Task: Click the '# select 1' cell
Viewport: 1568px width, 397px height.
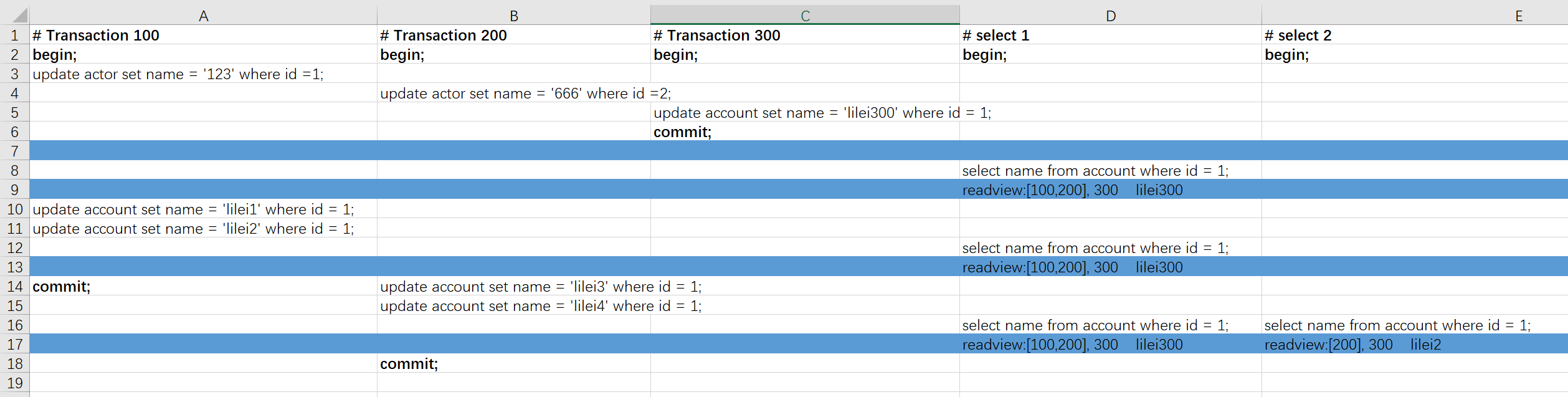Action: point(1111,35)
